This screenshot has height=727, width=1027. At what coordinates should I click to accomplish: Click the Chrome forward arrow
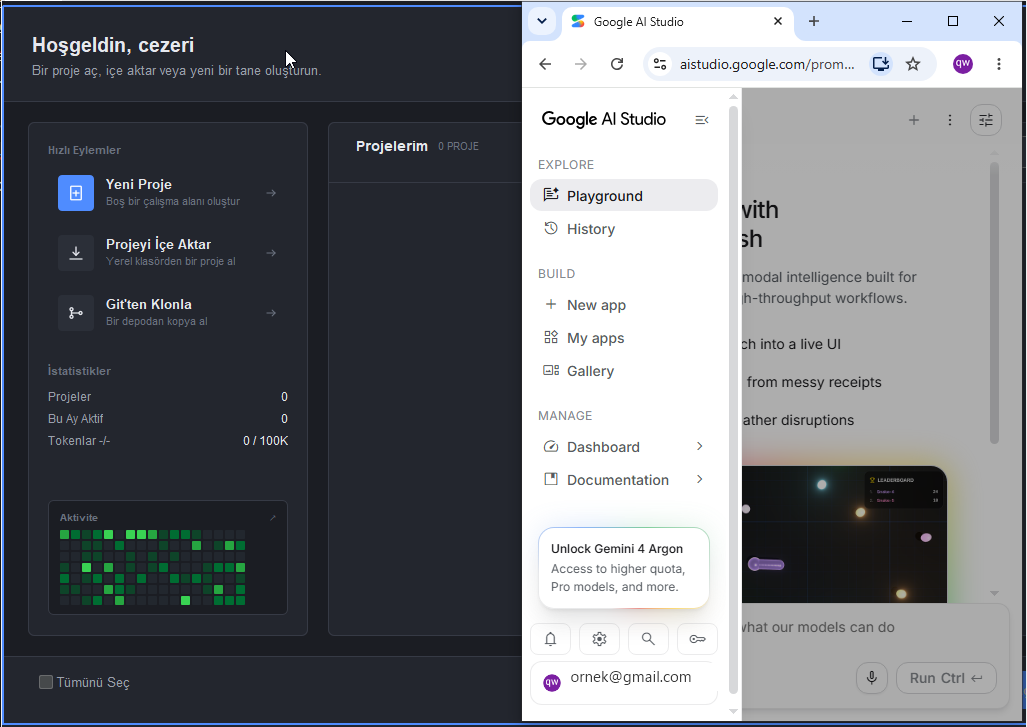coord(581,64)
